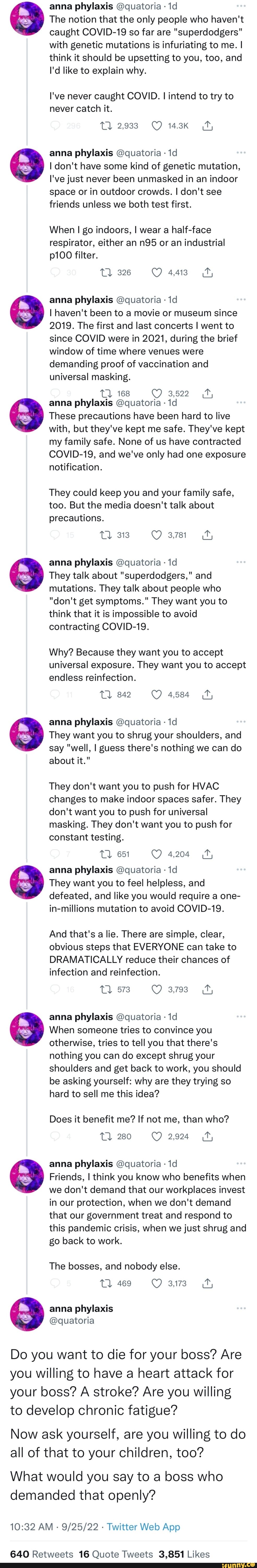Reply to the tweet with 30 replies

[x=55, y=272]
